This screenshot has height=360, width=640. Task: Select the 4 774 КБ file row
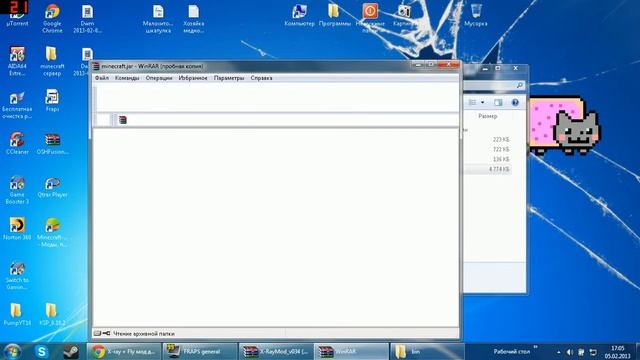[487, 169]
